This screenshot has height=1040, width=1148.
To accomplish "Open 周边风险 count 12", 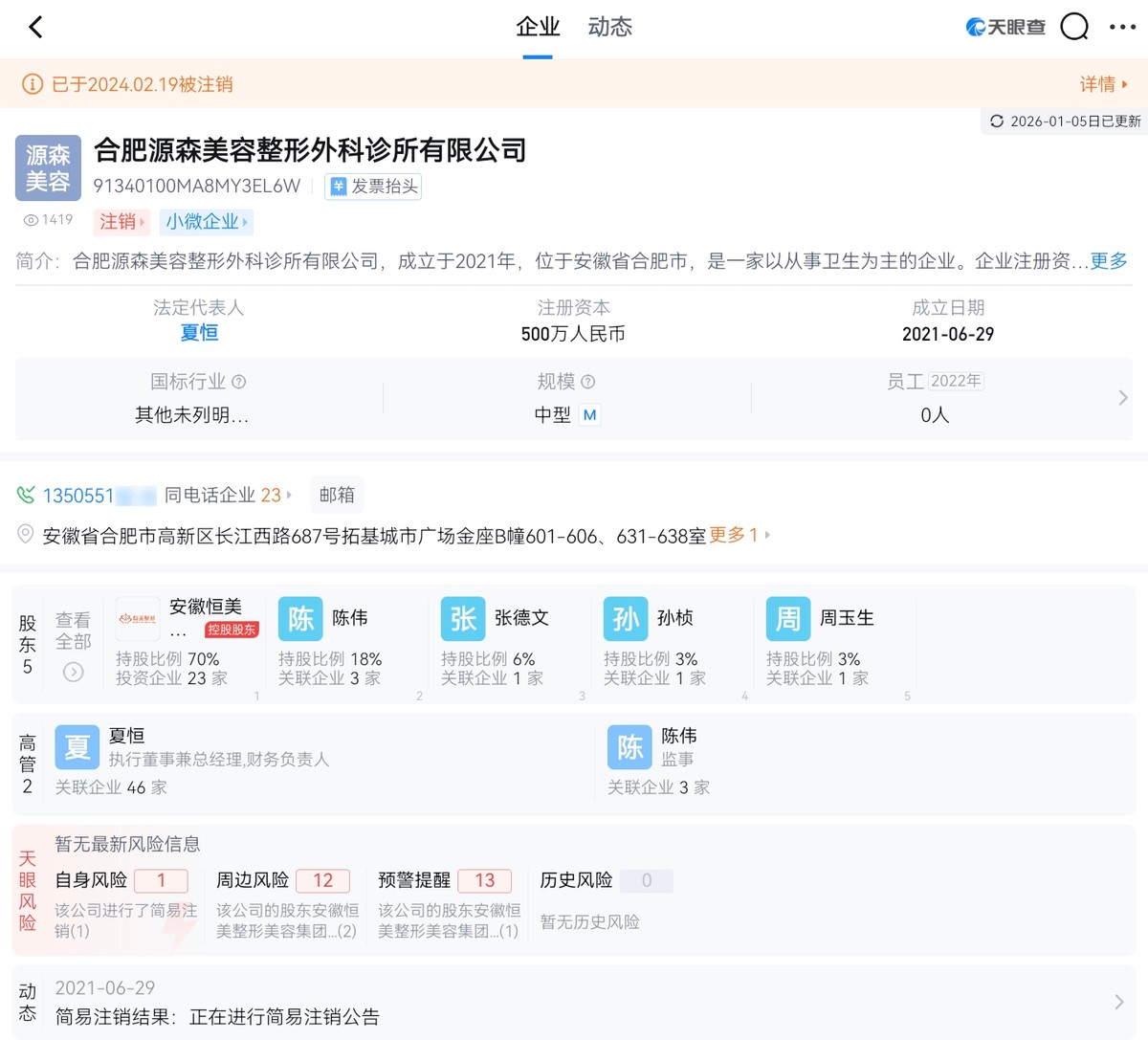I will coord(322,880).
